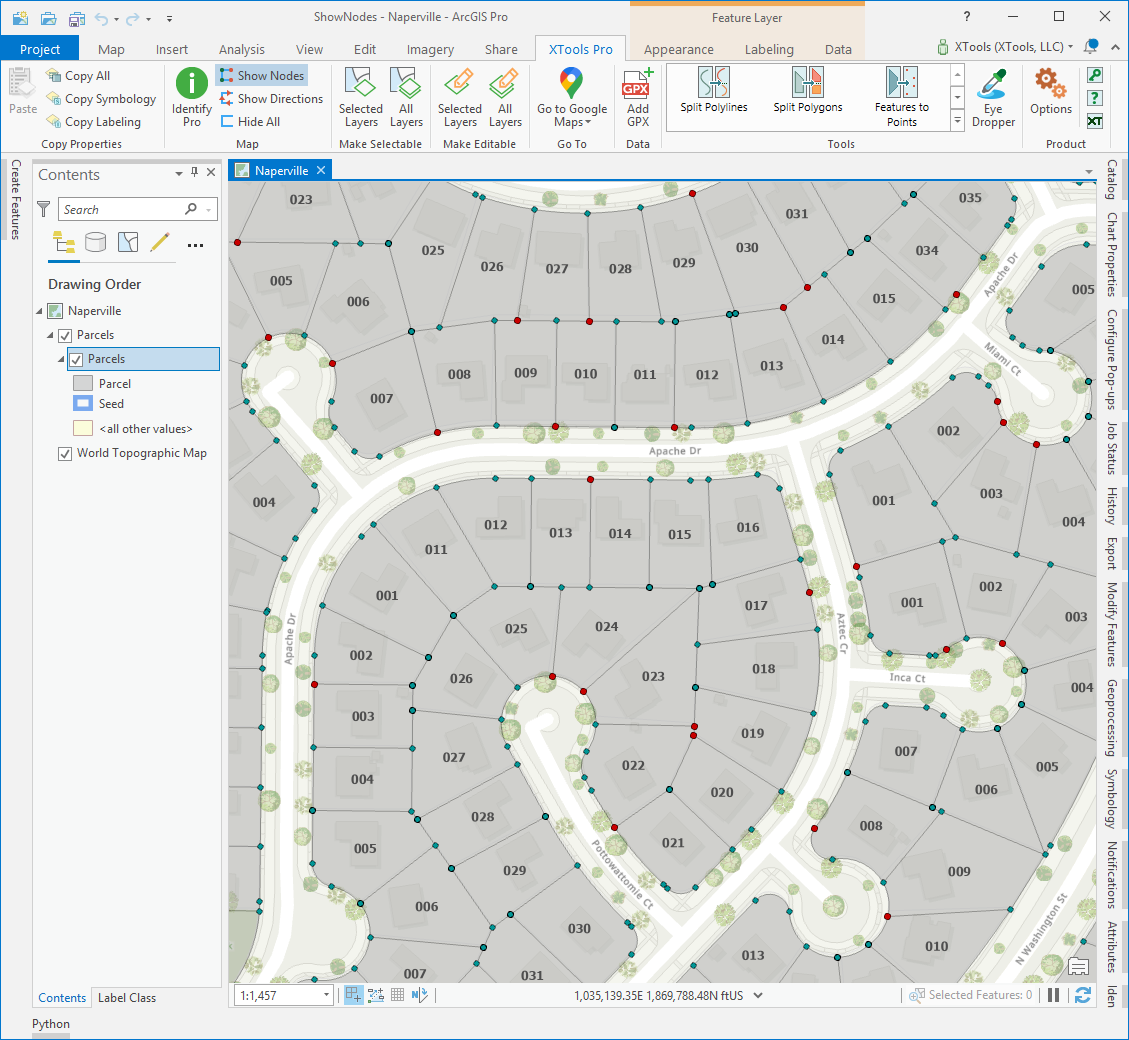Collapse the Naperville map tree node

tap(40, 311)
